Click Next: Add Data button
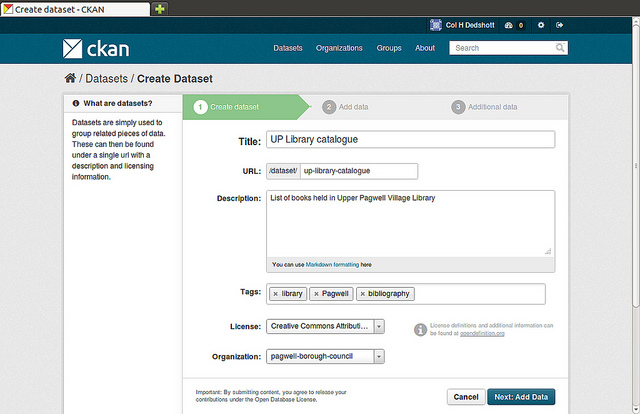Image resolution: width=640 pixels, height=414 pixels. [521, 397]
